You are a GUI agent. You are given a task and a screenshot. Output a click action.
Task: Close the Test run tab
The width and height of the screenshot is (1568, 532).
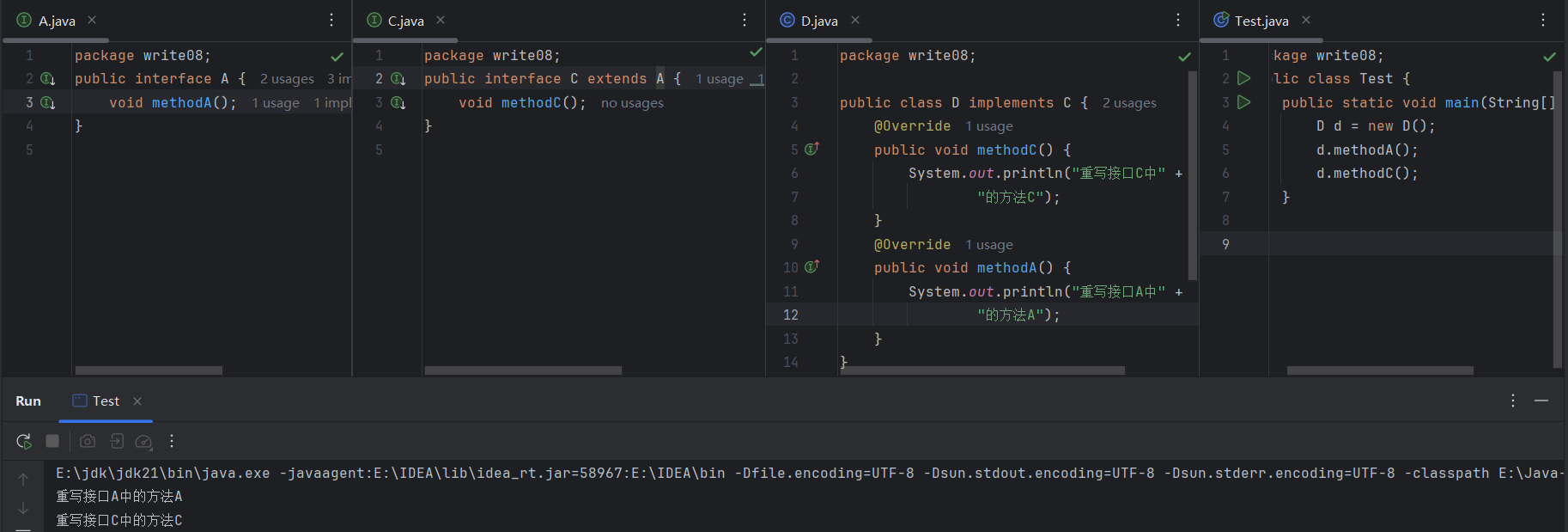[x=137, y=401]
